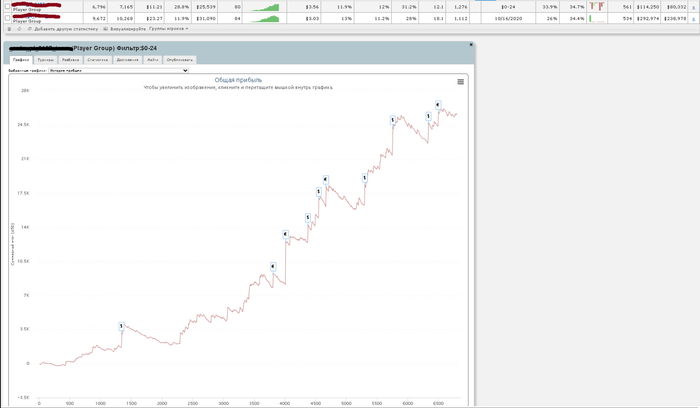The height and width of the screenshot is (408, 700).
Task: Click the $ flag marker above x-axis 5300
Action: click(365, 178)
